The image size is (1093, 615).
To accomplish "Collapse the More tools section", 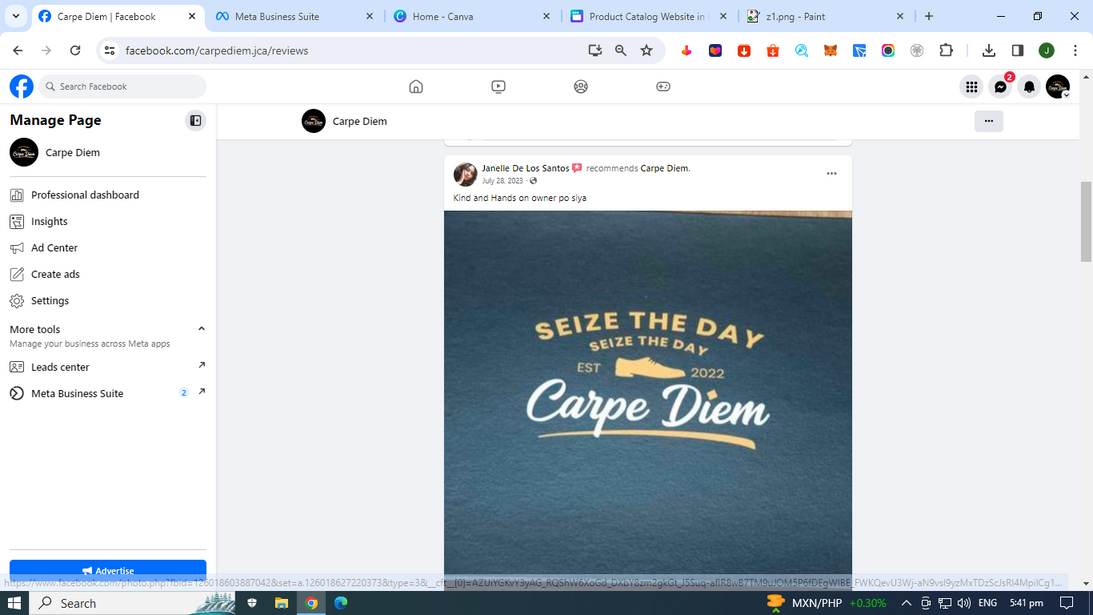I will [x=201, y=329].
